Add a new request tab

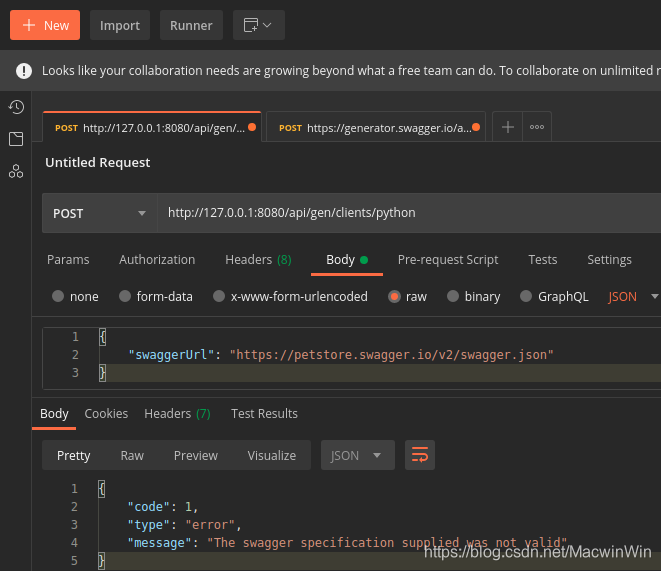click(508, 127)
